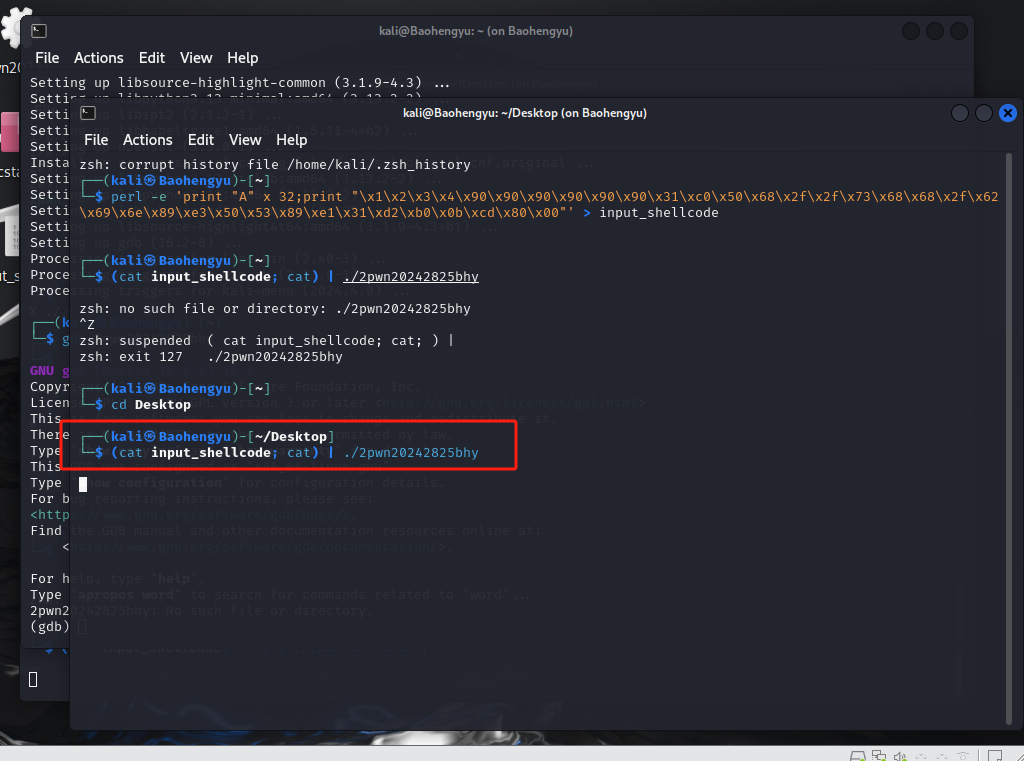The width and height of the screenshot is (1024, 761).
Task: Open Actions menu in the back terminal window
Action: click(99, 57)
